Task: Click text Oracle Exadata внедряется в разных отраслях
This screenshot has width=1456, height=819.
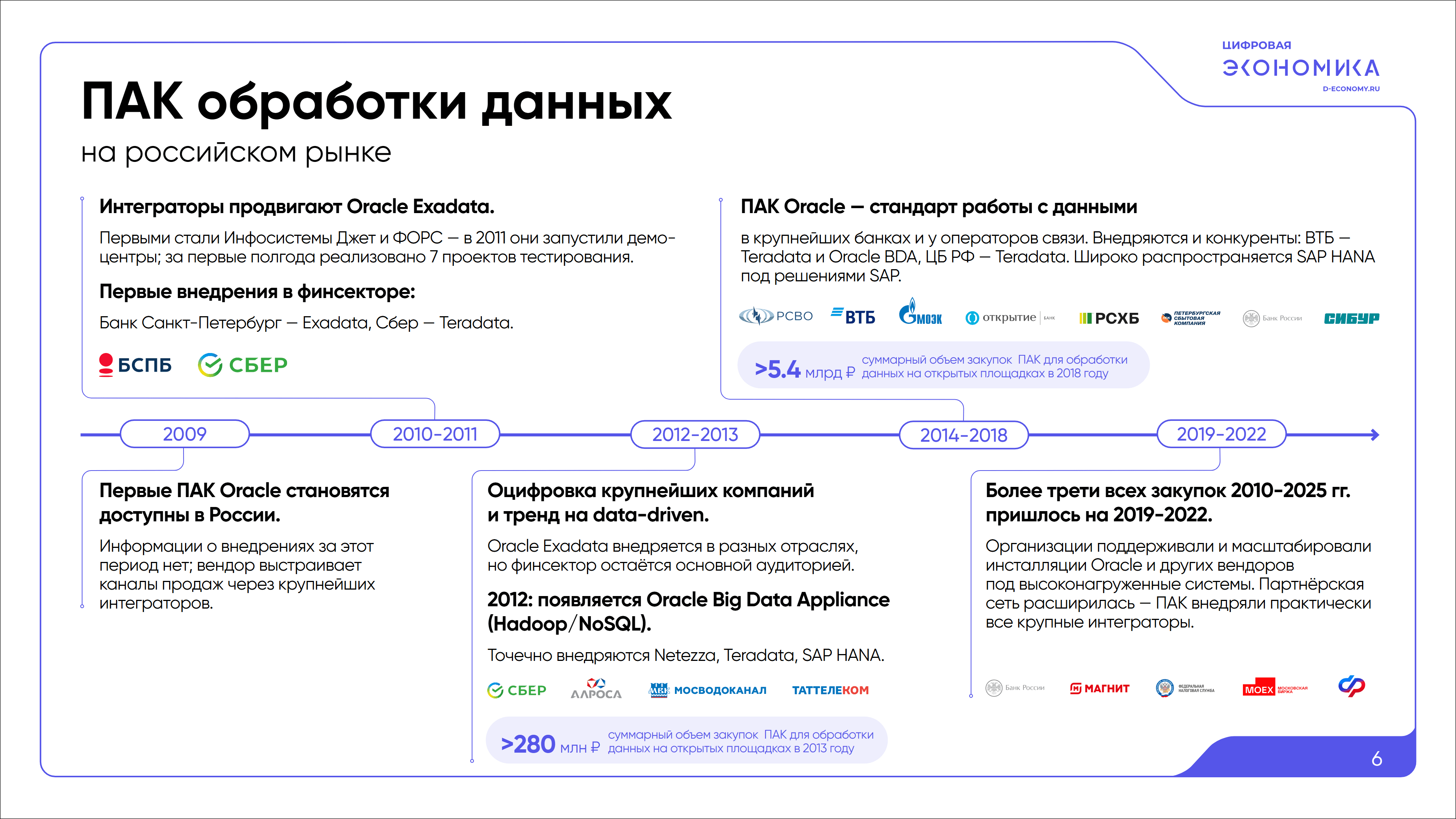Action: point(673,555)
